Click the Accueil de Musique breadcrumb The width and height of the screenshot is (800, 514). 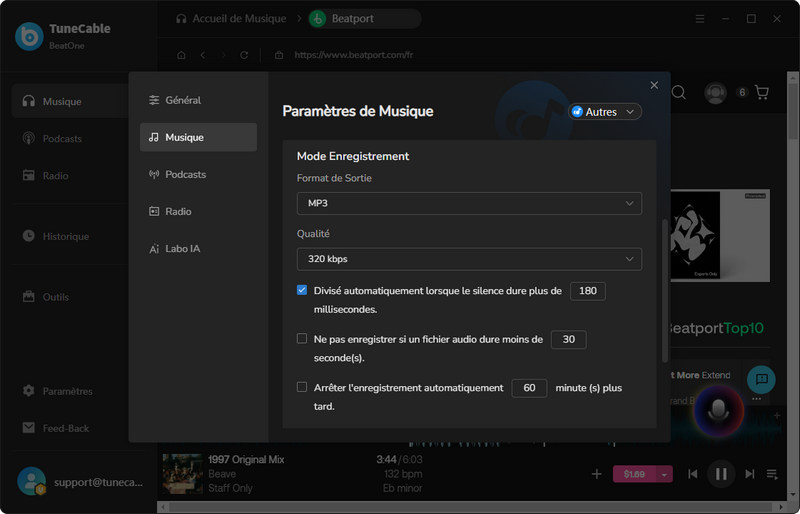[x=231, y=19]
